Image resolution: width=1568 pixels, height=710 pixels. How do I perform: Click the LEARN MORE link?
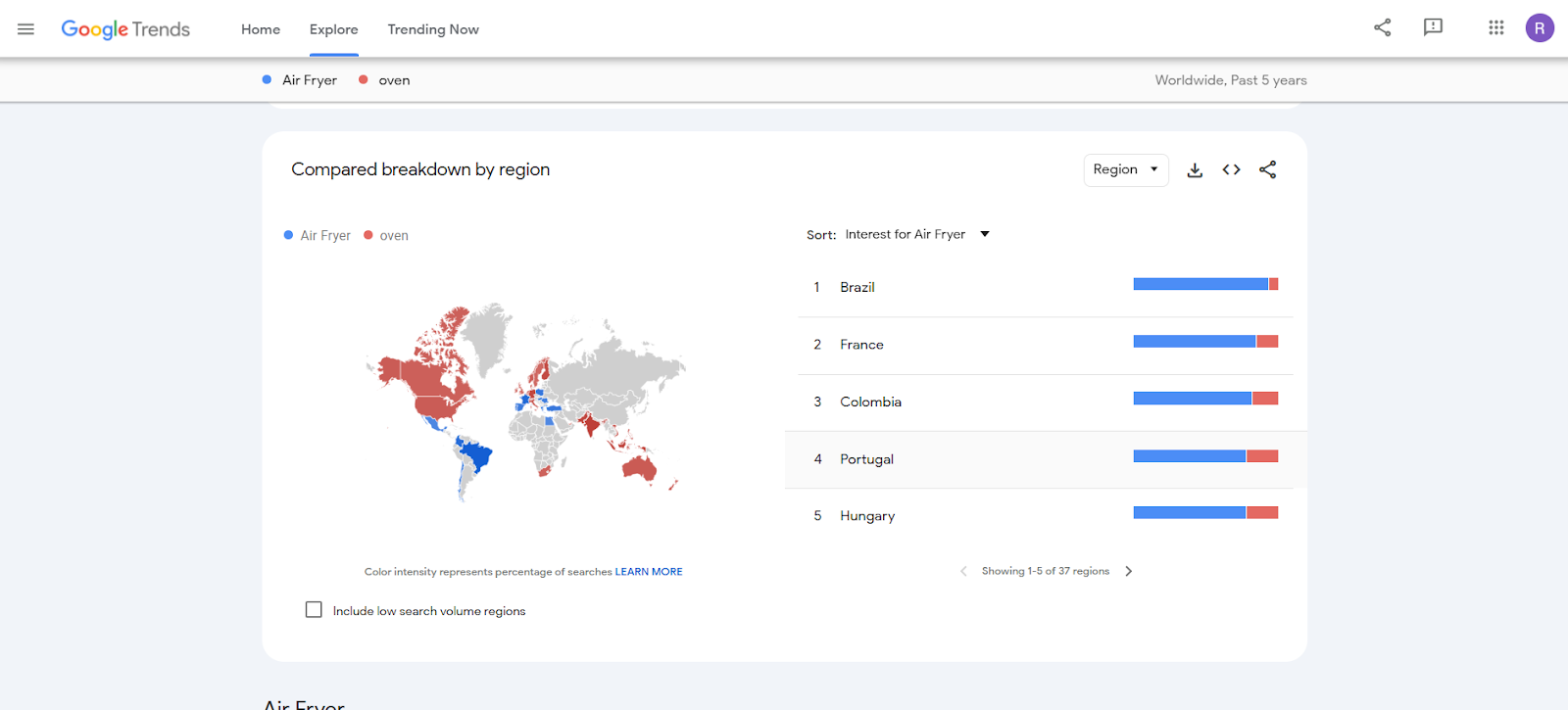click(x=649, y=572)
